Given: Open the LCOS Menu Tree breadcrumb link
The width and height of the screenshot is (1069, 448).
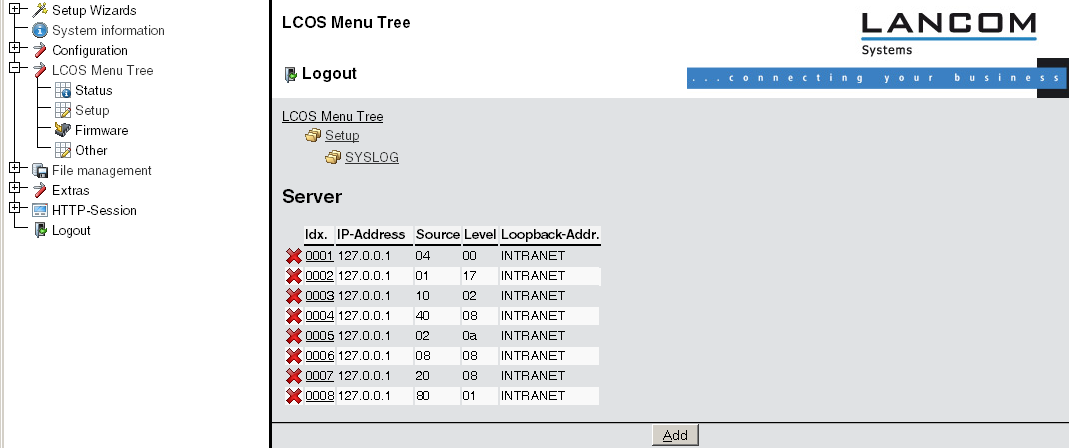Looking at the screenshot, I should point(332,116).
